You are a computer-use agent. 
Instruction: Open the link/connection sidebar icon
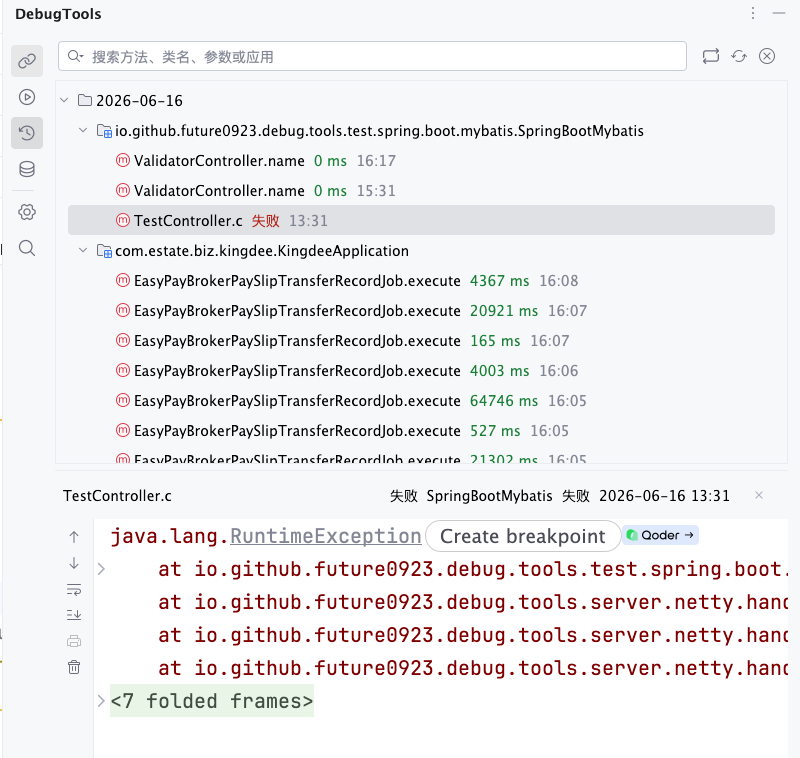pyautogui.click(x=27, y=61)
